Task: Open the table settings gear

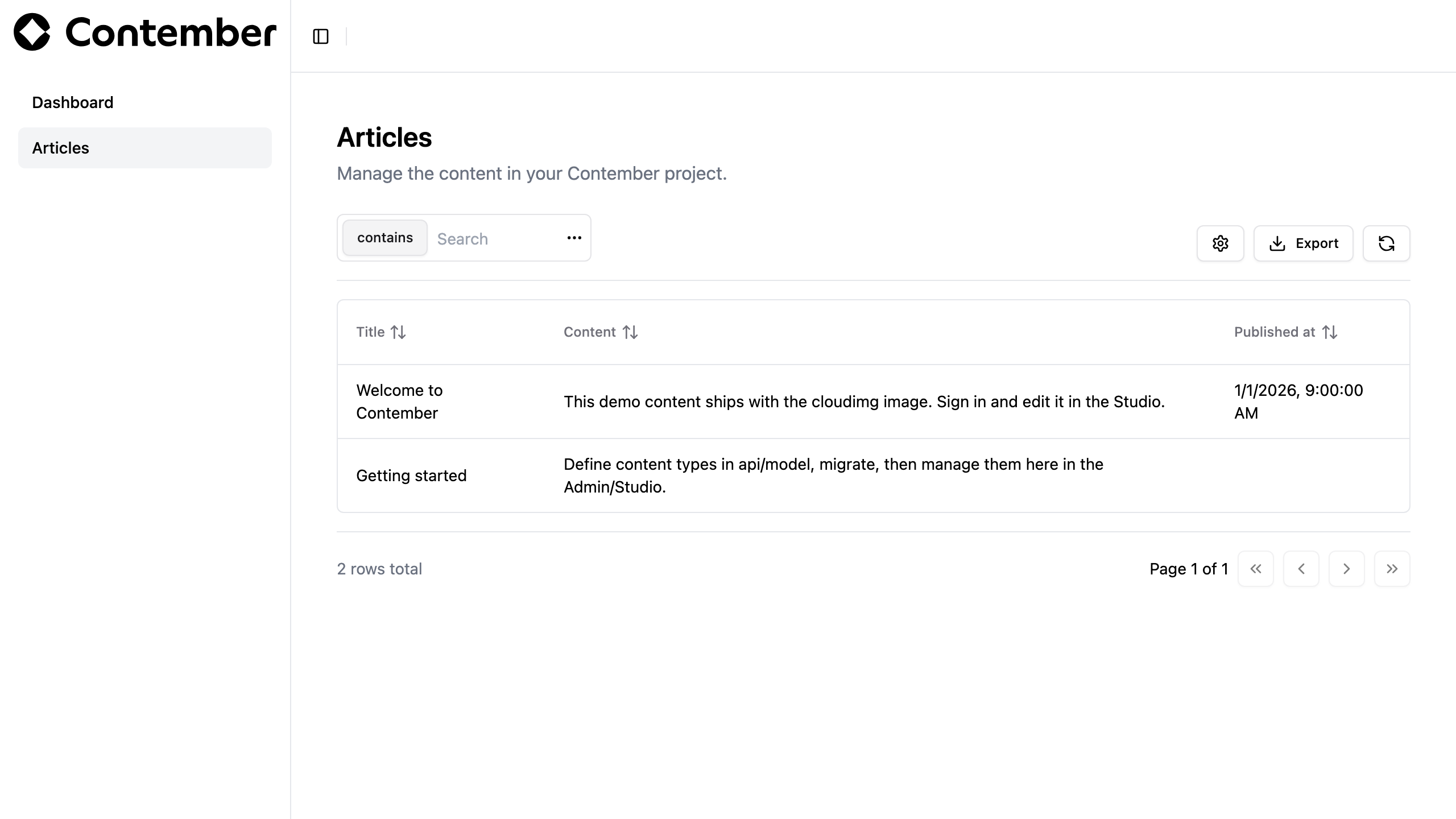Action: coord(1220,243)
